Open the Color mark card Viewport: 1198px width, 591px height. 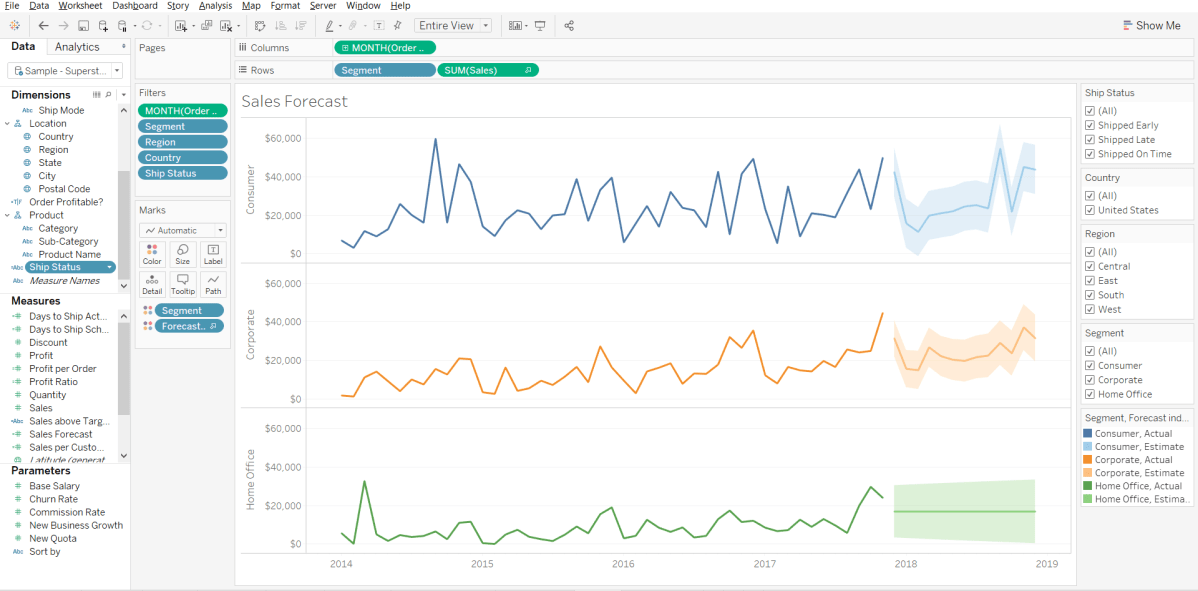coord(152,254)
